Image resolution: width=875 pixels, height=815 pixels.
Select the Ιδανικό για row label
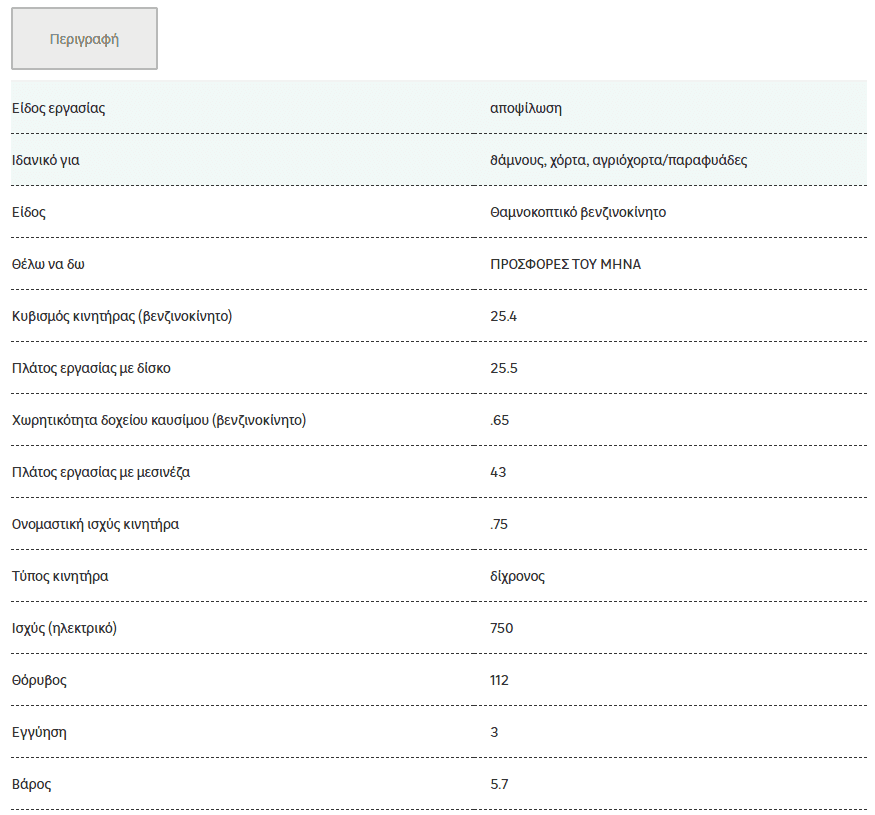click(x=46, y=160)
